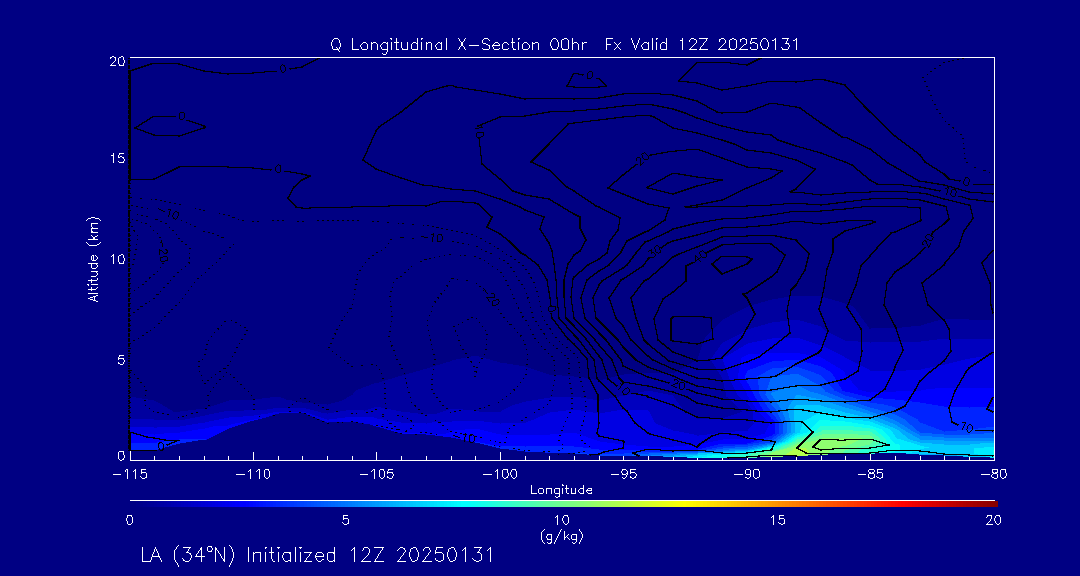Screen dimensions: 1080x576
Task: Click the color scale tick label 5
Action: coord(346,521)
